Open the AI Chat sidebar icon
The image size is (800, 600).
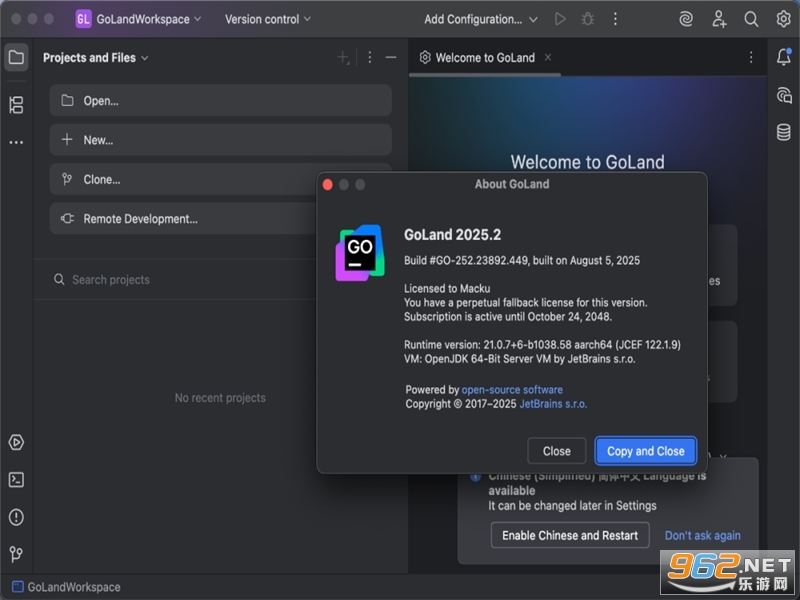(784, 95)
